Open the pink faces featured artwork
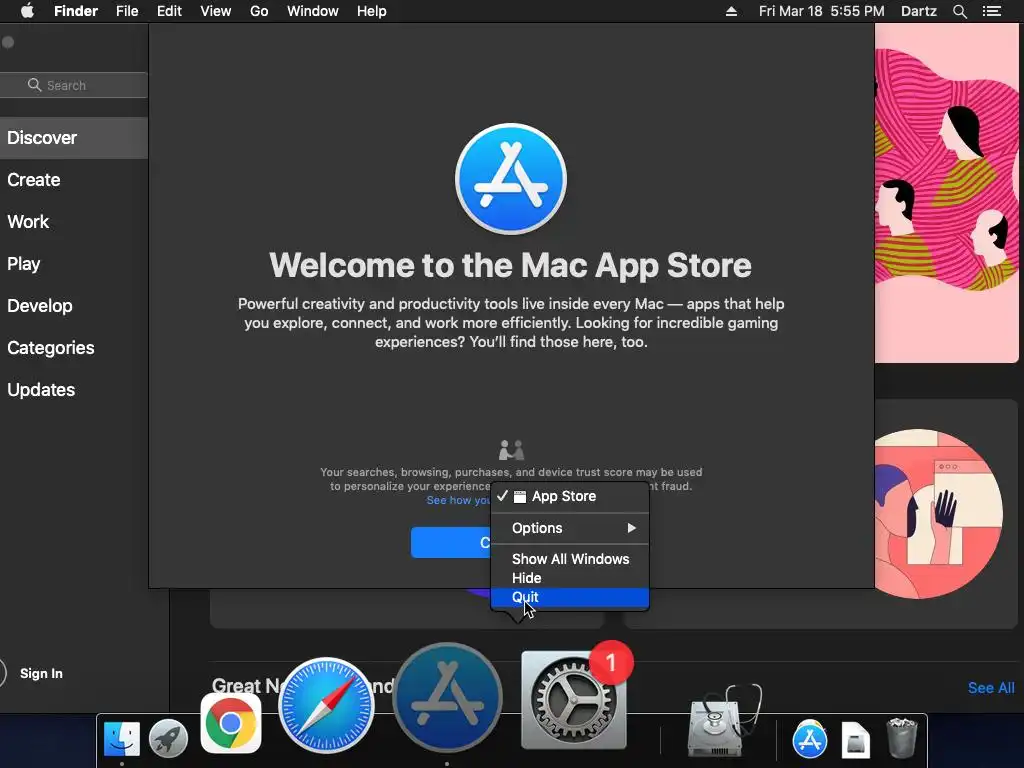Screen dimensions: 1024x768 click(946, 193)
